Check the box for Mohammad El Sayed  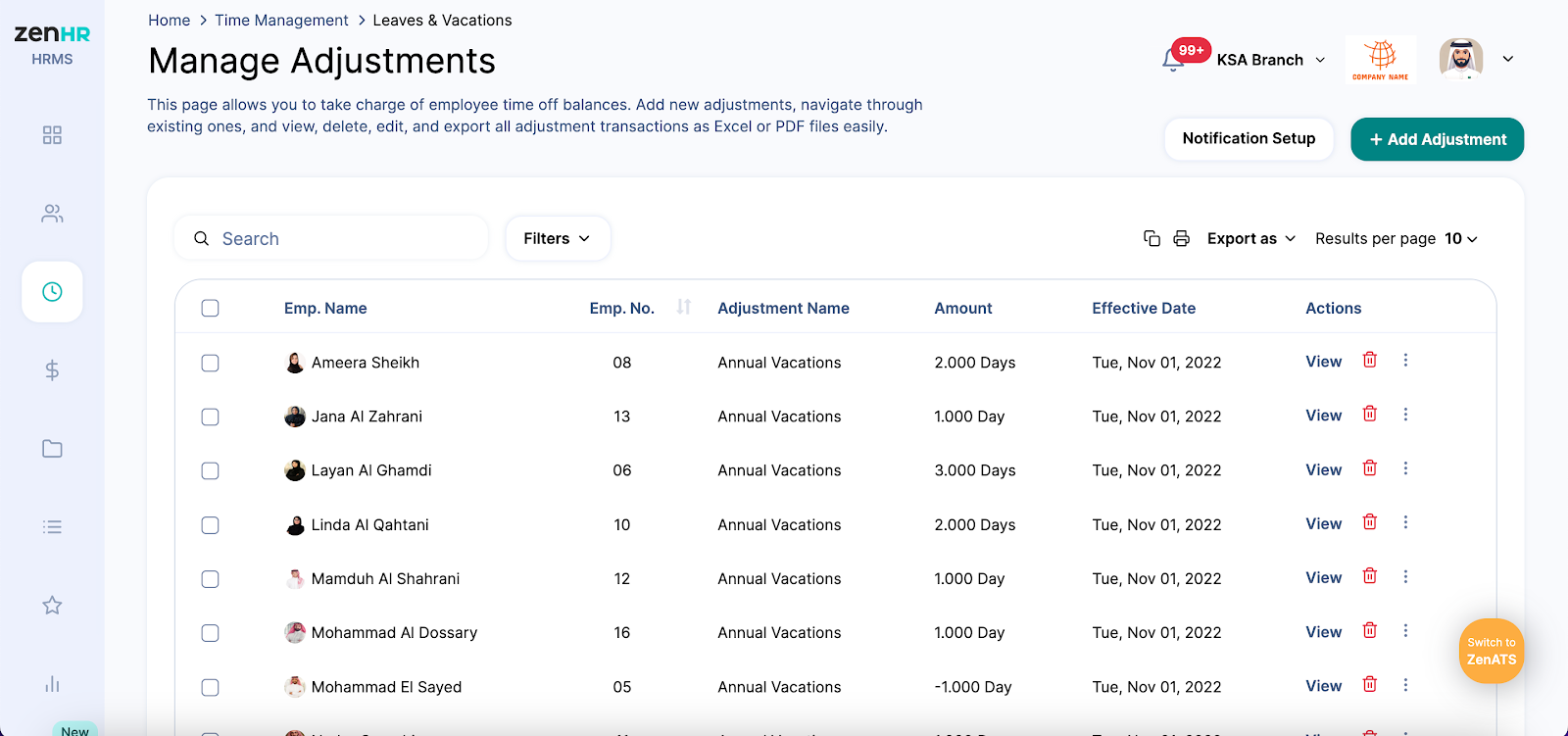point(210,687)
